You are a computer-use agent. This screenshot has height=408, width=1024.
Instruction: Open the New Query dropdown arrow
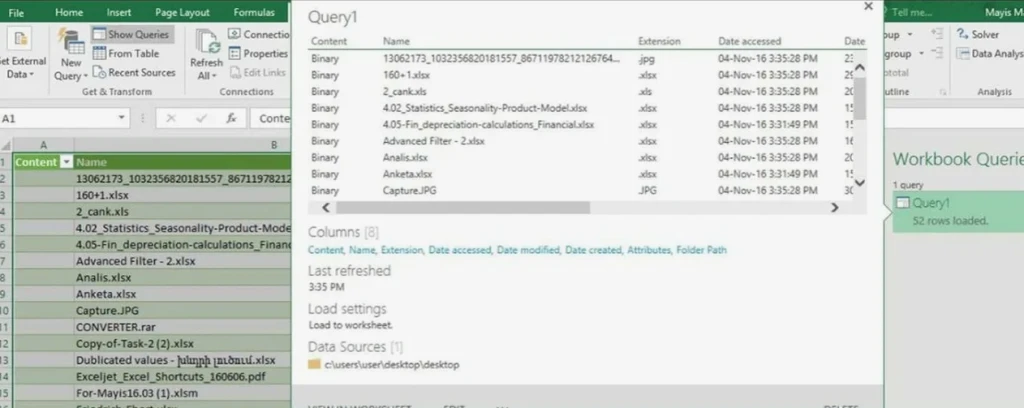click(85, 76)
